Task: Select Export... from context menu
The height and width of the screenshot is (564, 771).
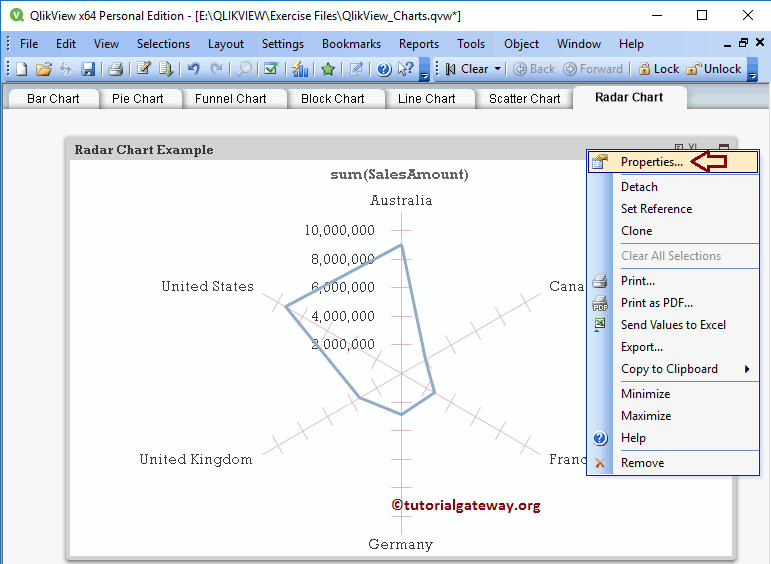Action: (673, 347)
